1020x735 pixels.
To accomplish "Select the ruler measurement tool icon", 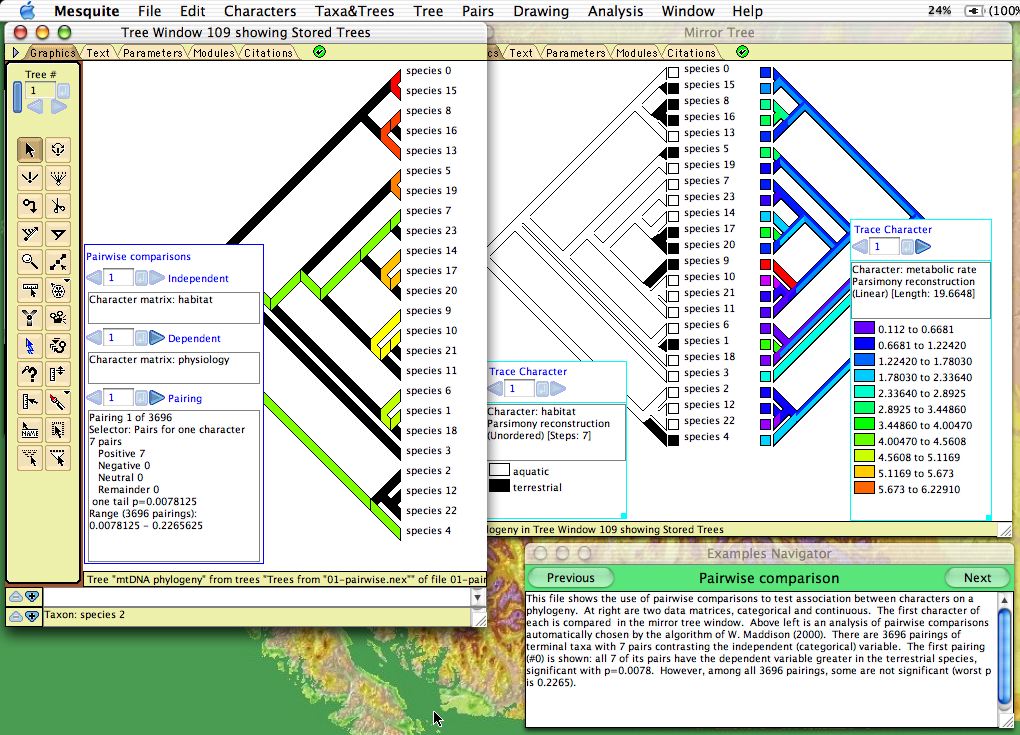I will pyautogui.click(x=30, y=291).
